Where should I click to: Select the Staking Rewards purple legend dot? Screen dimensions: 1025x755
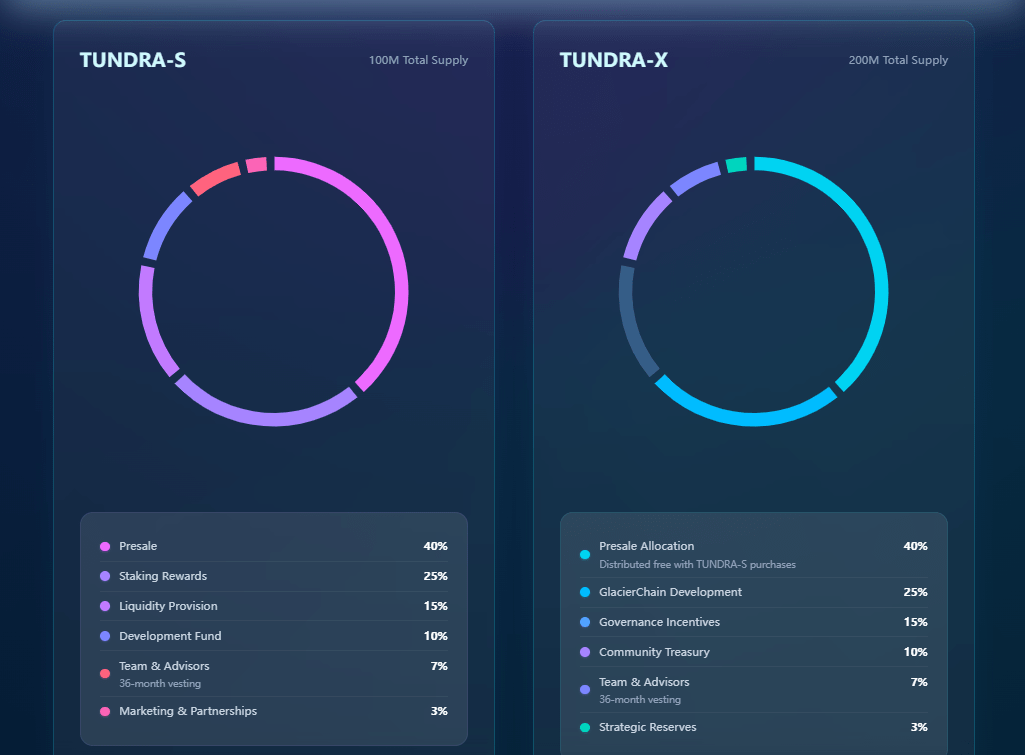click(105, 576)
